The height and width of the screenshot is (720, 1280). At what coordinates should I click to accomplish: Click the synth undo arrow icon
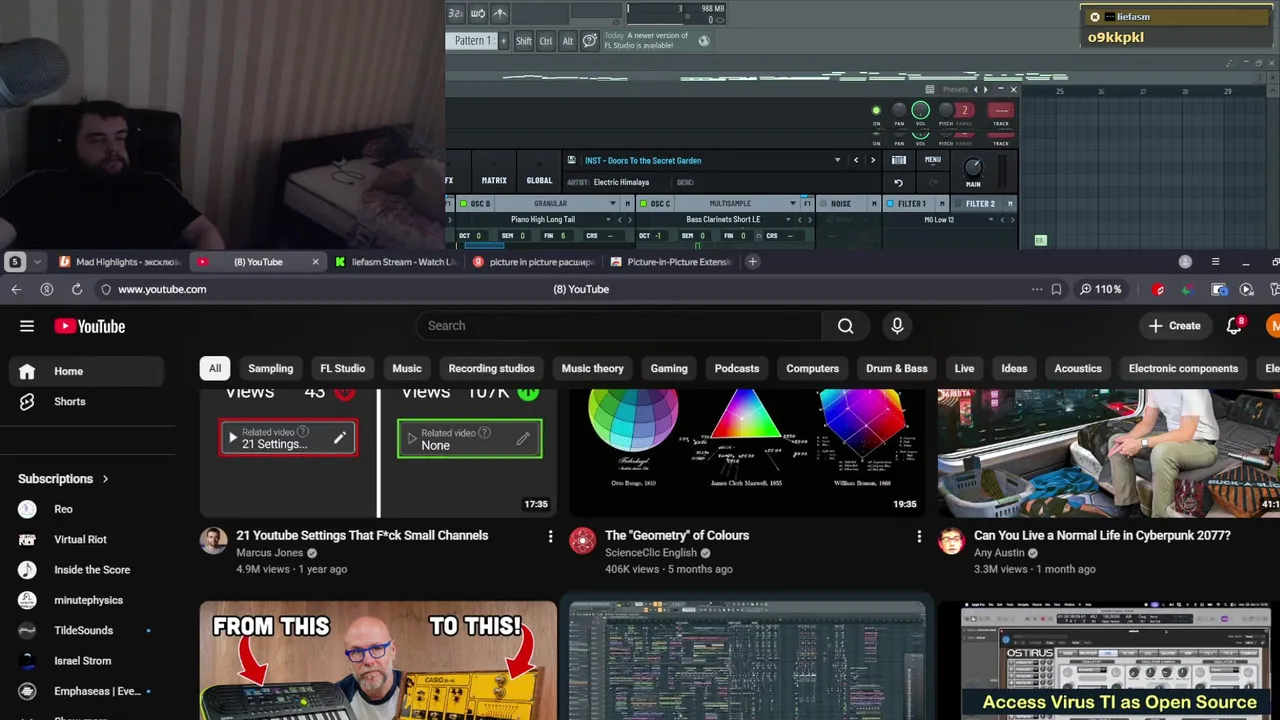click(898, 183)
